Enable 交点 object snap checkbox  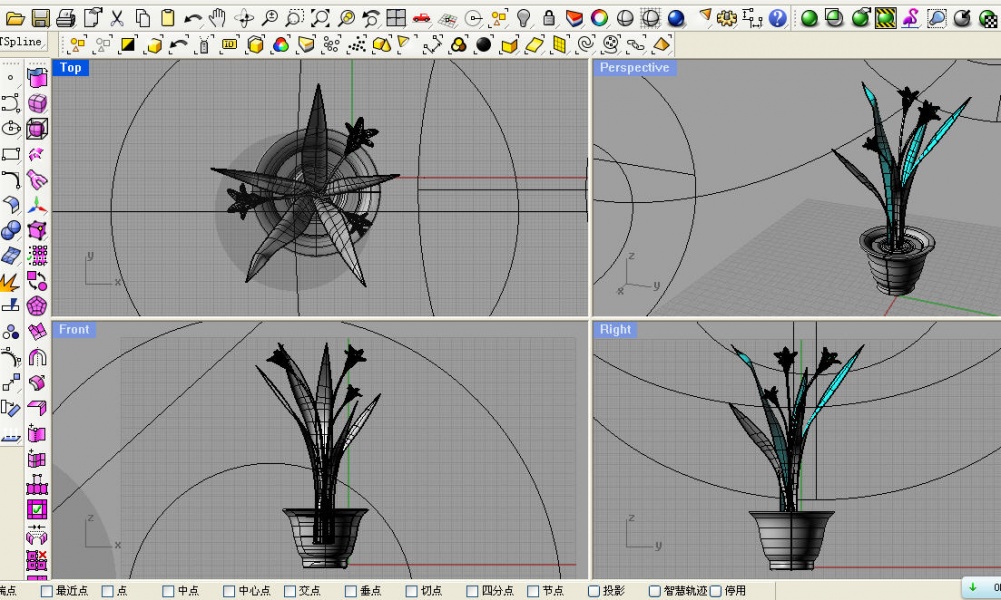290,591
